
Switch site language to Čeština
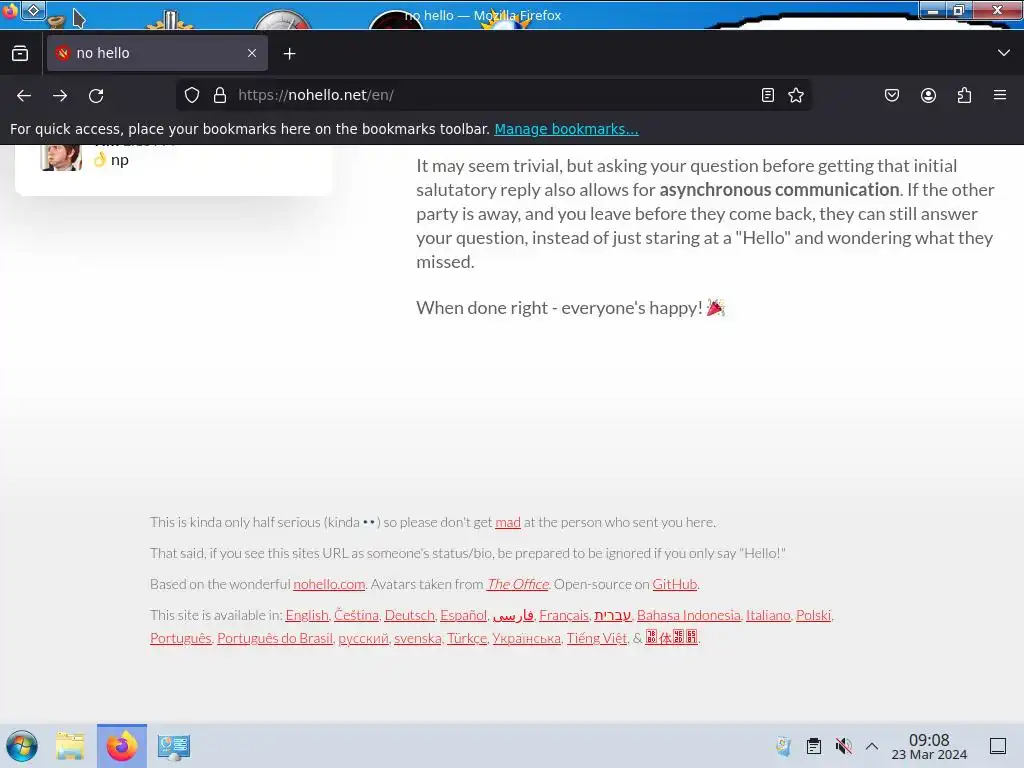coord(357,615)
